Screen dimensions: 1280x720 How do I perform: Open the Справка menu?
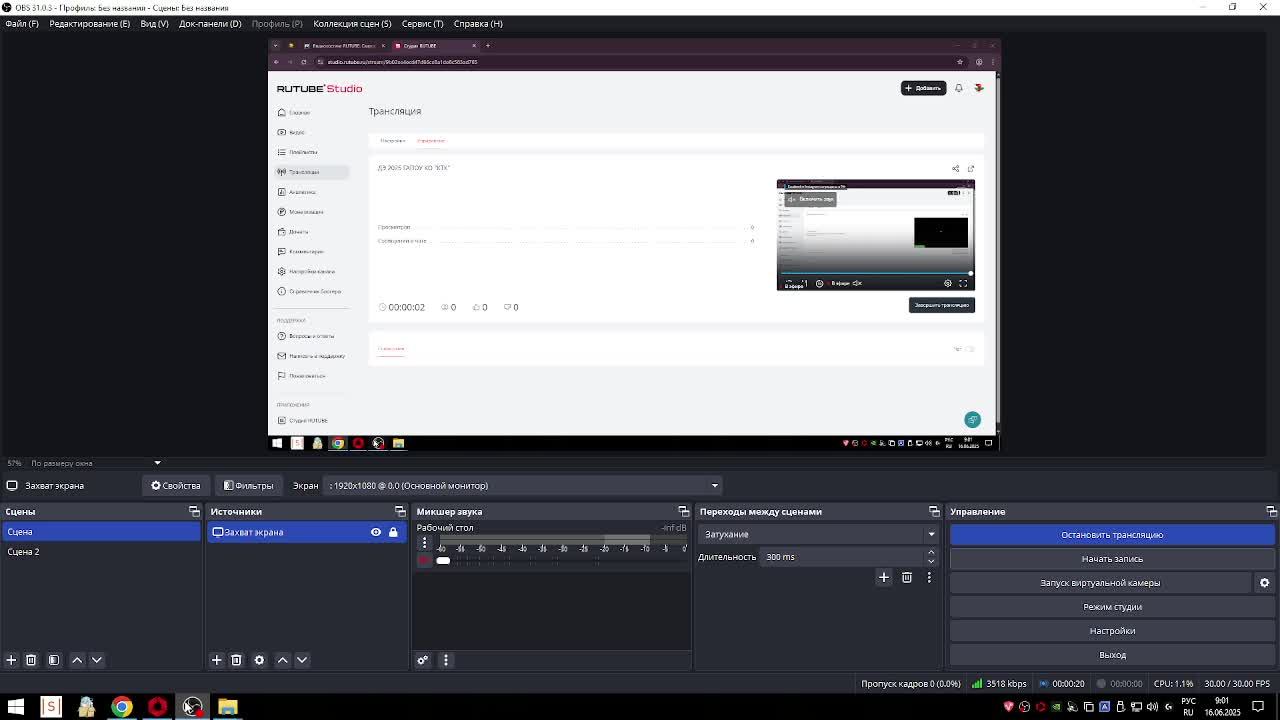tap(478, 23)
